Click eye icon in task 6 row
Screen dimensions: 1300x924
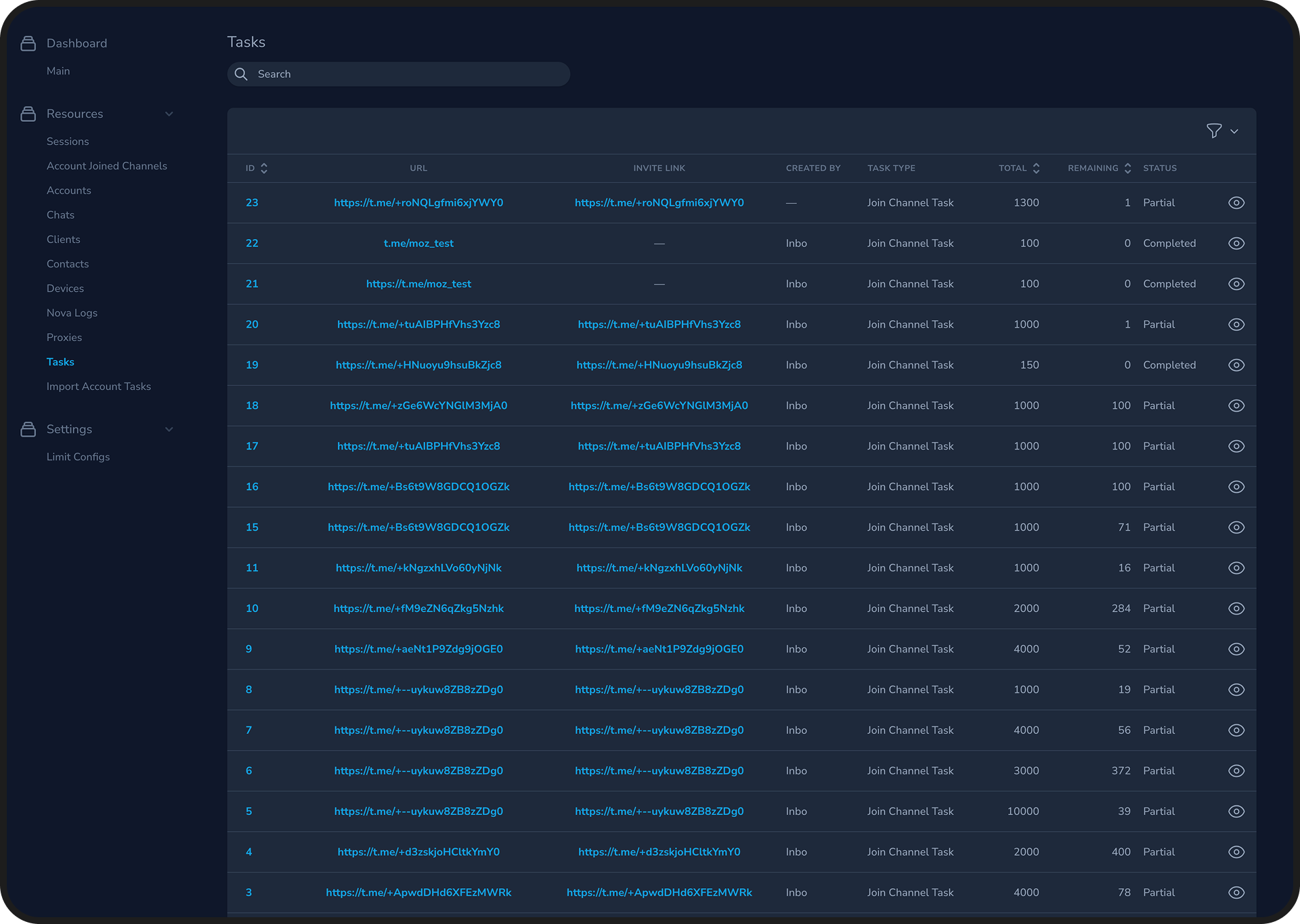(1236, 772)
